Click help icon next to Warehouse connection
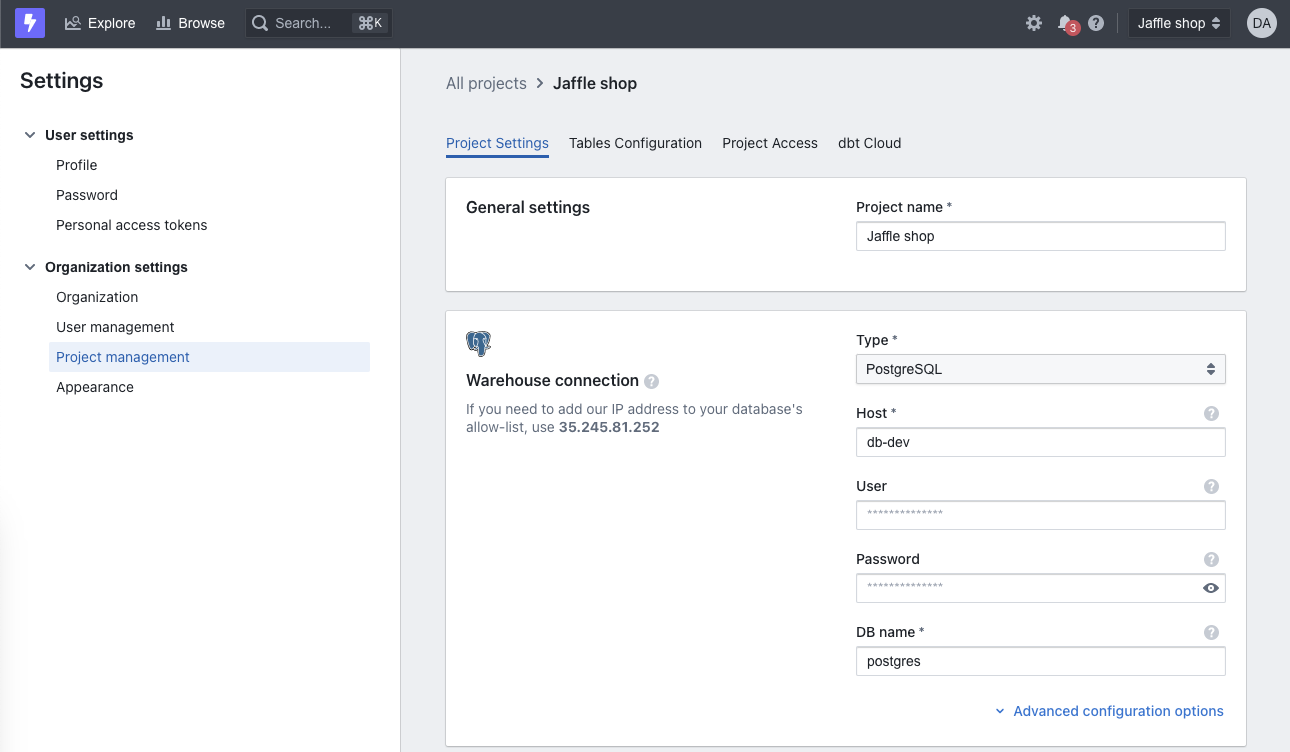 point(652,381)
